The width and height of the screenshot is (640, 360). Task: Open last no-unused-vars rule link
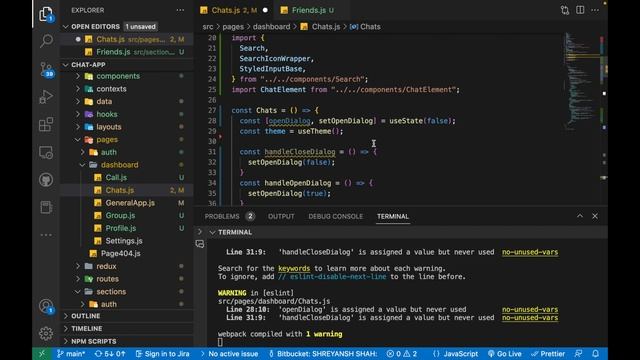530,318
